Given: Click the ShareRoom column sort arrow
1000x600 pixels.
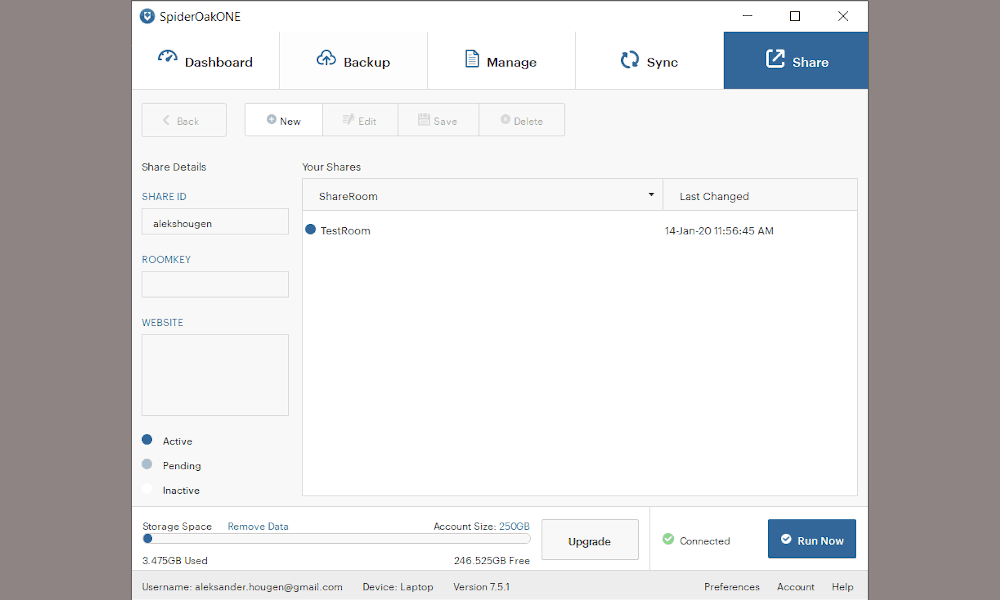Looking at the screenshot, I should click(651, 194).
